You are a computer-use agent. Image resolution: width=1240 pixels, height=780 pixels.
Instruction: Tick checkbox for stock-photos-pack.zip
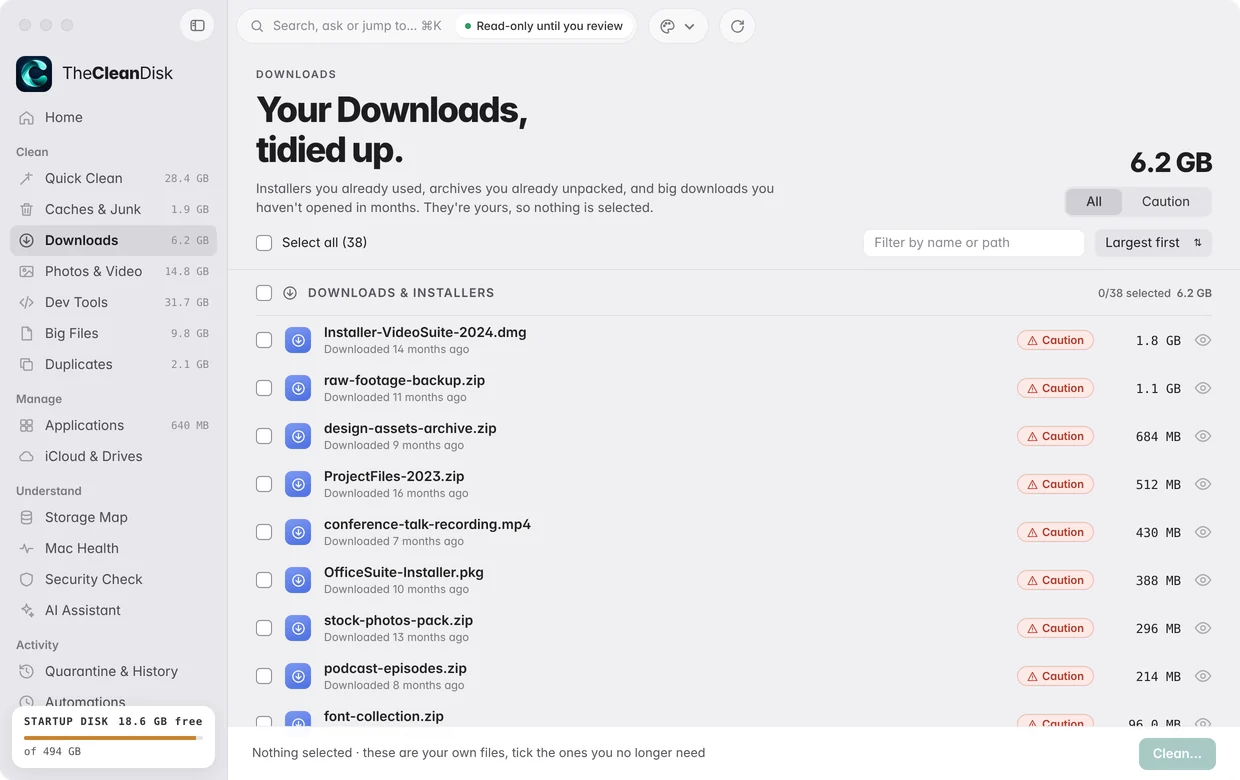coord(264,628)
